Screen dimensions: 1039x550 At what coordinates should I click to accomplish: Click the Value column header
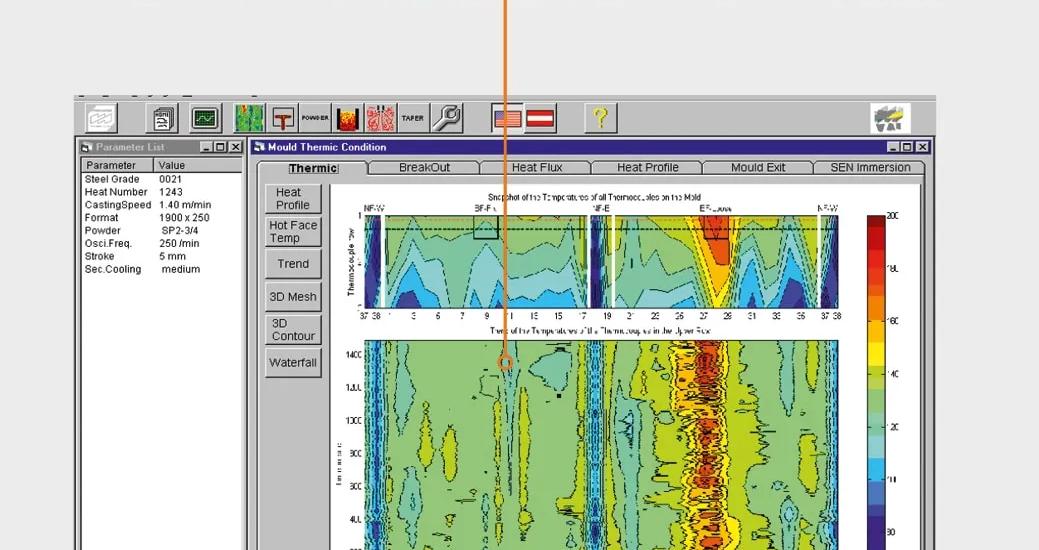tap(198, 165)
